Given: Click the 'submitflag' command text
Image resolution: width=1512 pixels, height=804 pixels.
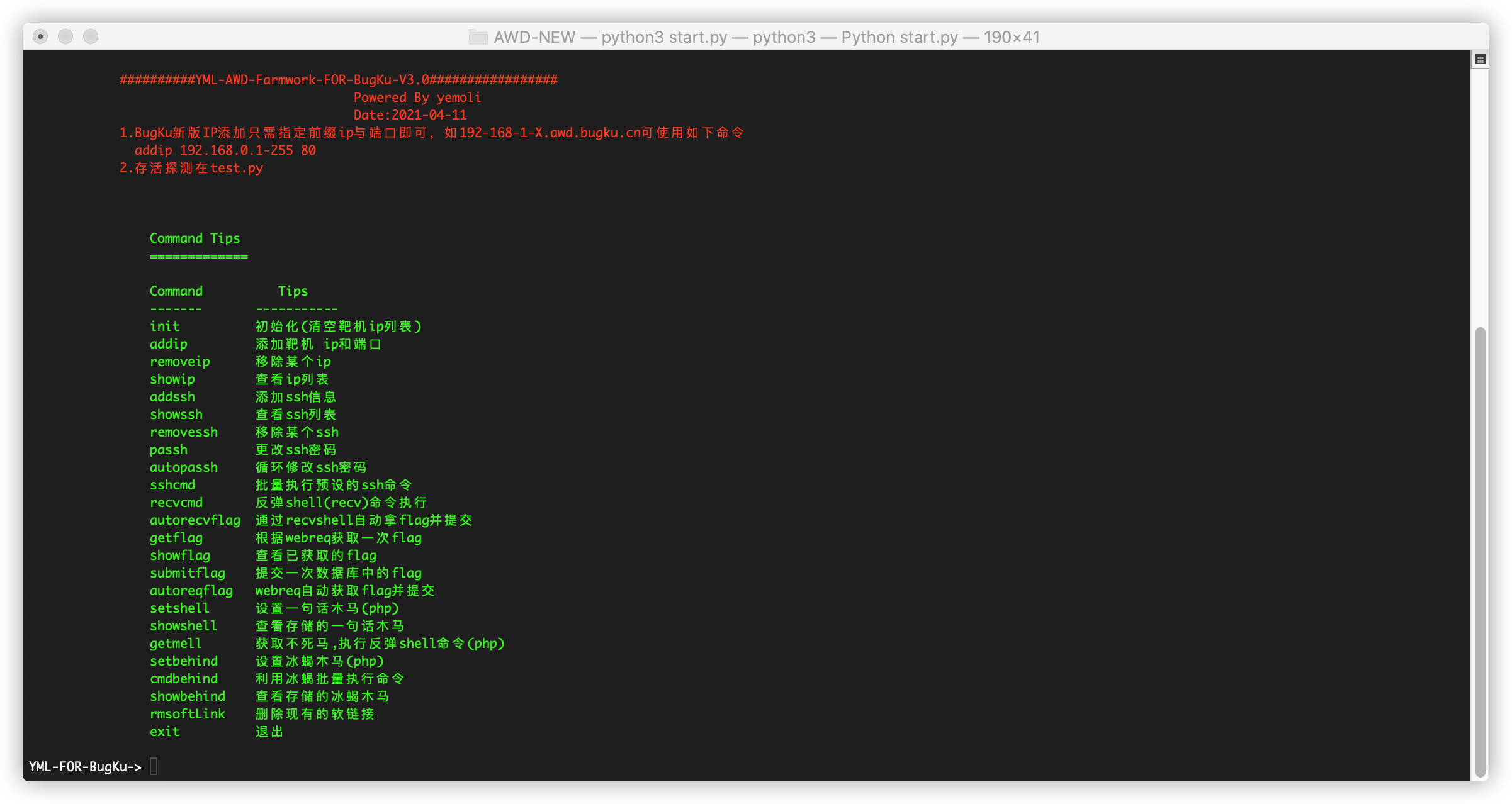Looking at the screenshot, I should [x=188, y=573].
